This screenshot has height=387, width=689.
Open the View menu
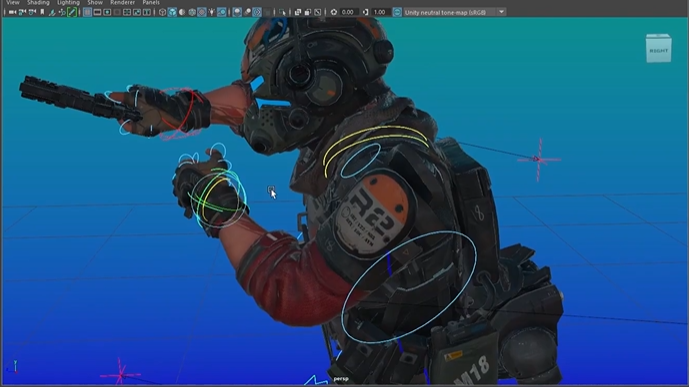[x=13, y=3]
